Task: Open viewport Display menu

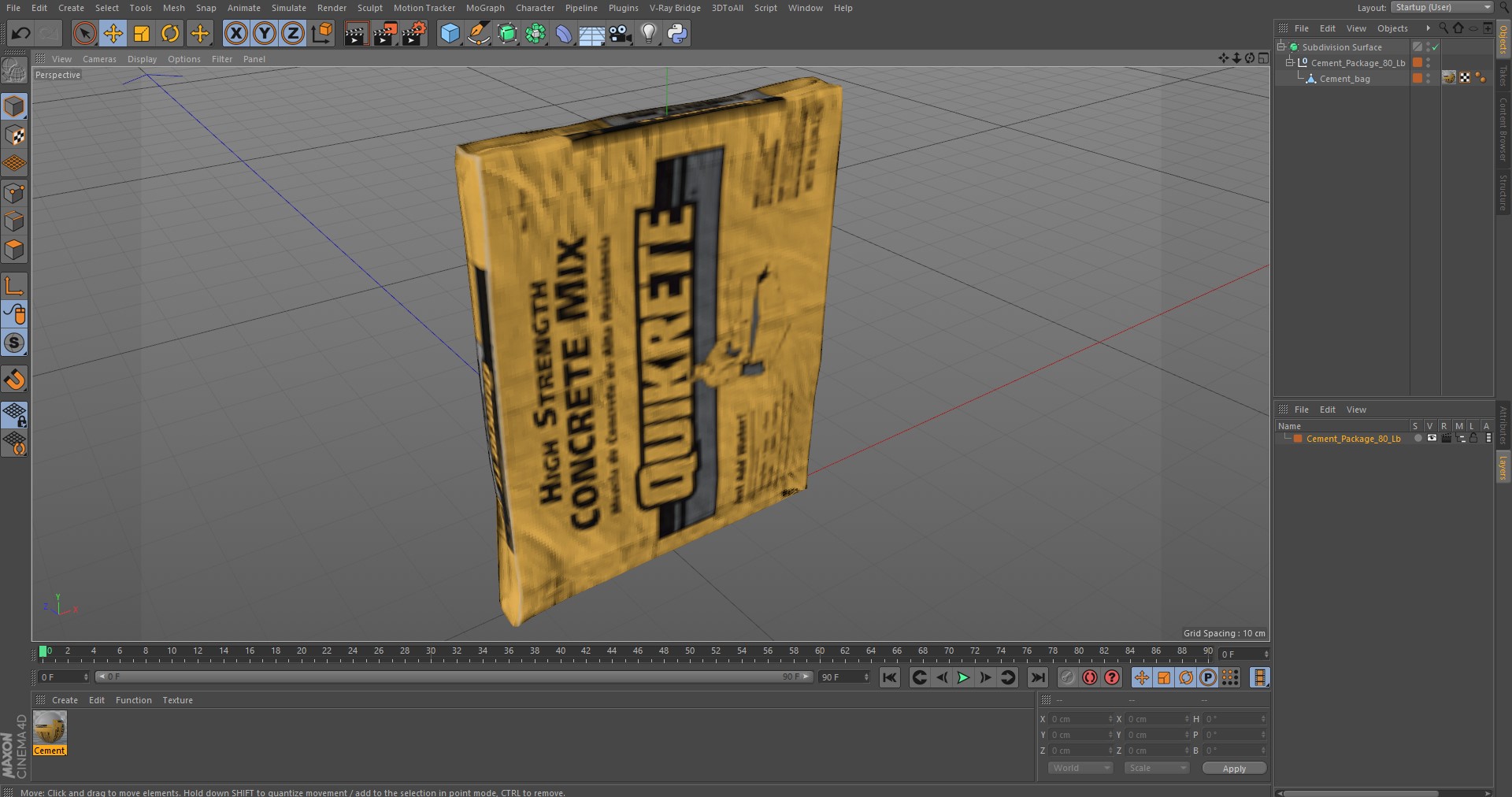Action: (x=142, y=59)
